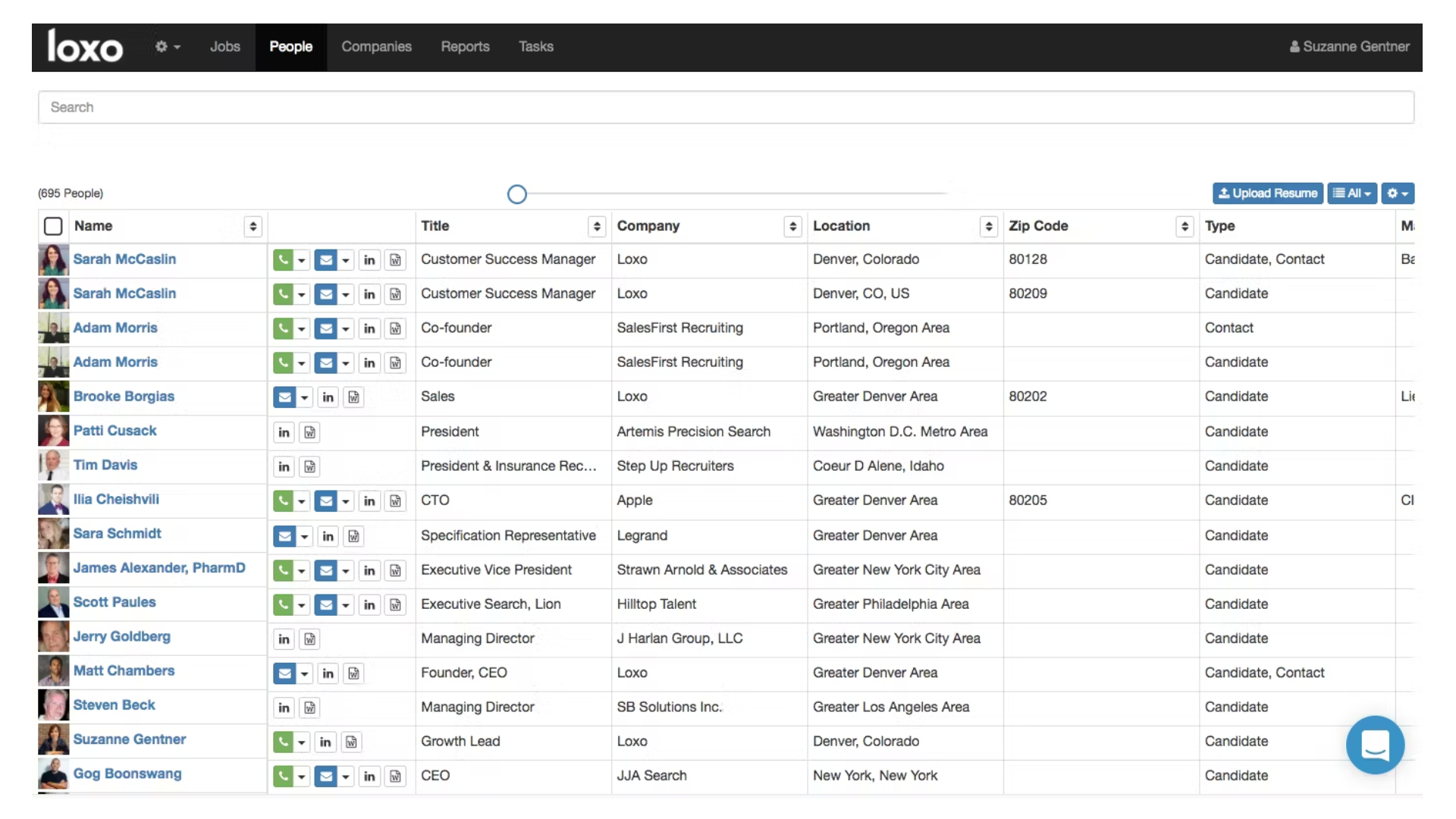Click the row-density slider above the table

tap(516, 194)
